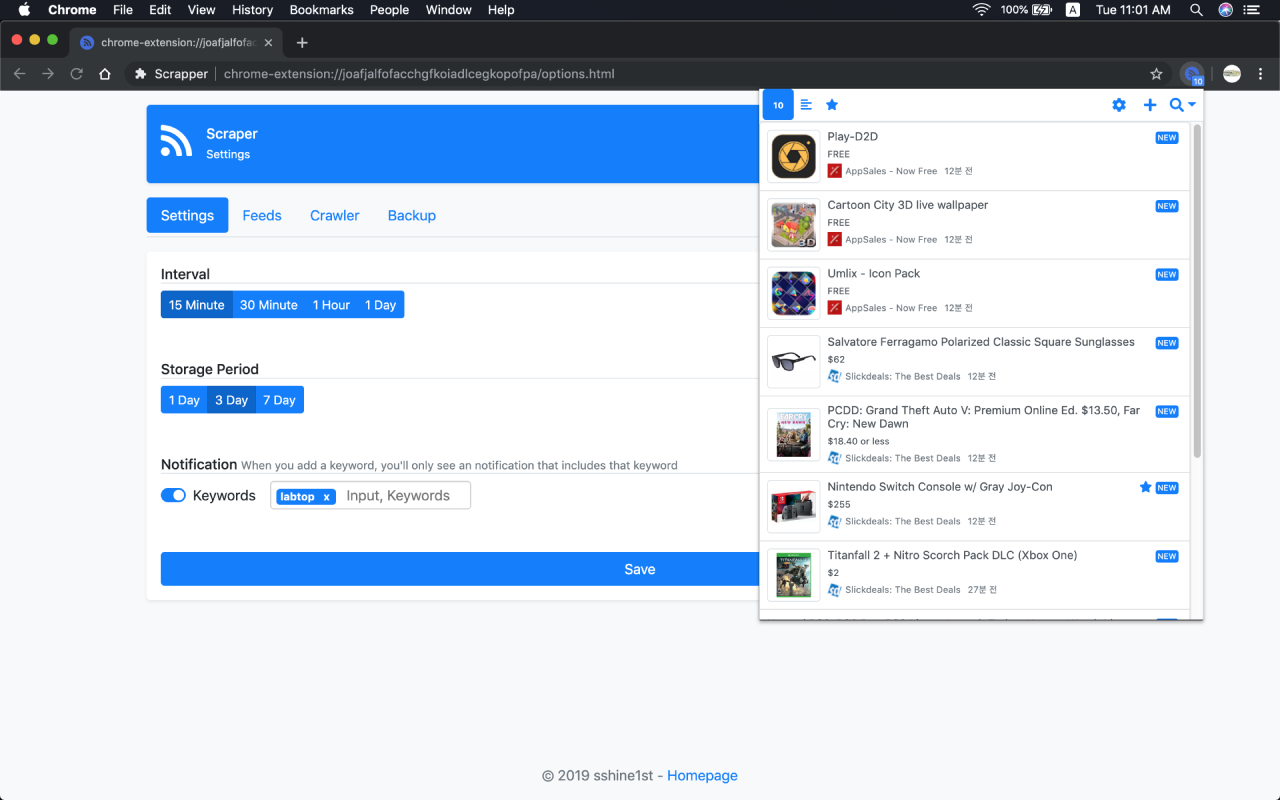Open the Homepage link in footer

(702, 775)
